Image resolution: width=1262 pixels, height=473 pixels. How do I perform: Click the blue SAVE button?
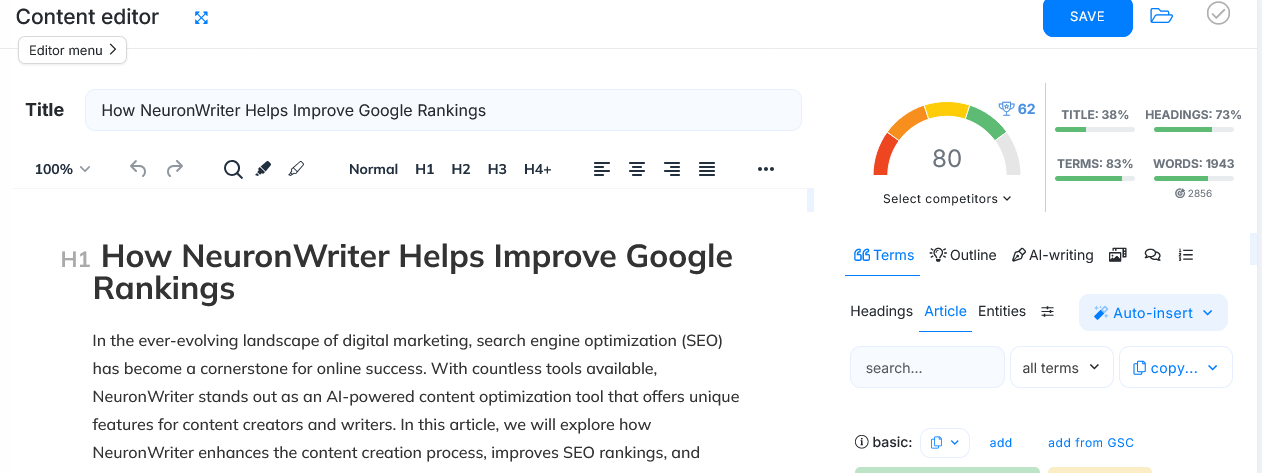pos(1087,17)
